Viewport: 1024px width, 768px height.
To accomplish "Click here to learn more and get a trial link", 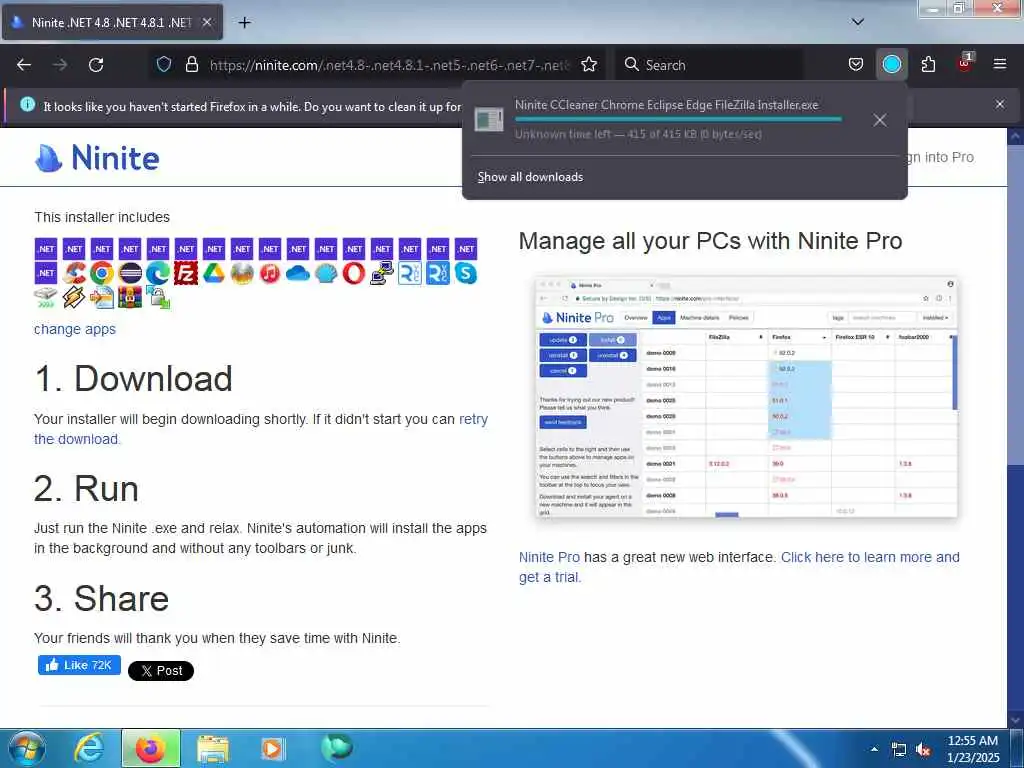I will click(x=739, y=567).
